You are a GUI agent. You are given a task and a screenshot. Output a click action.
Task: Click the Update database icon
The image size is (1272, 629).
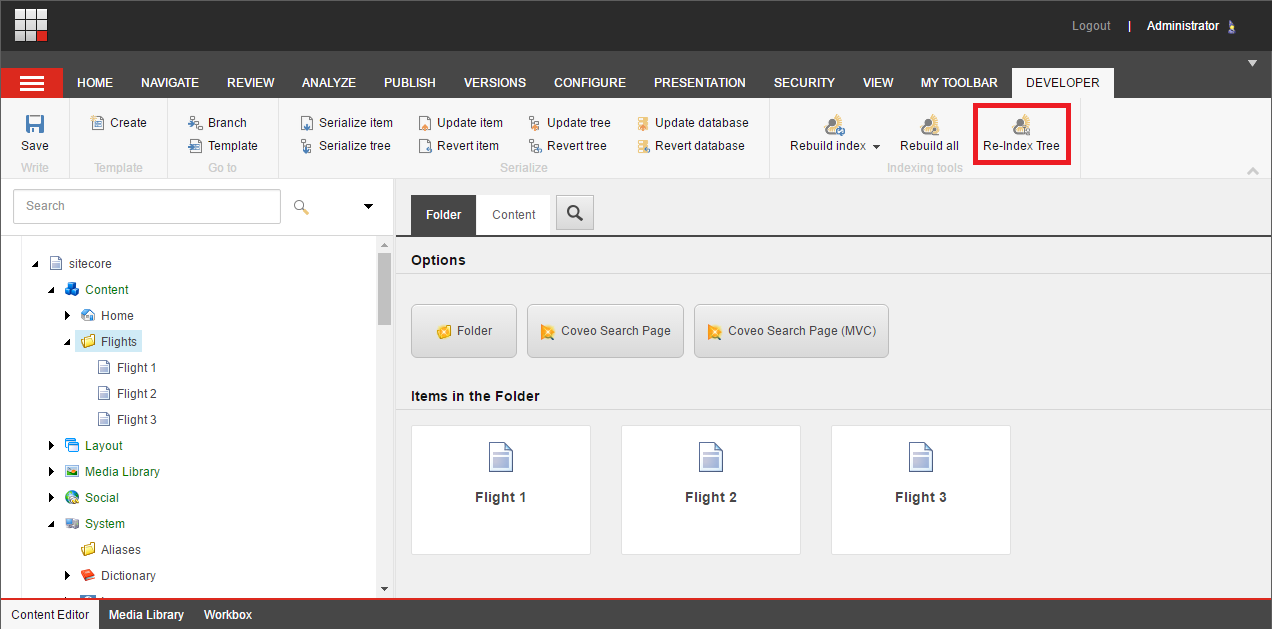point(692,122)
